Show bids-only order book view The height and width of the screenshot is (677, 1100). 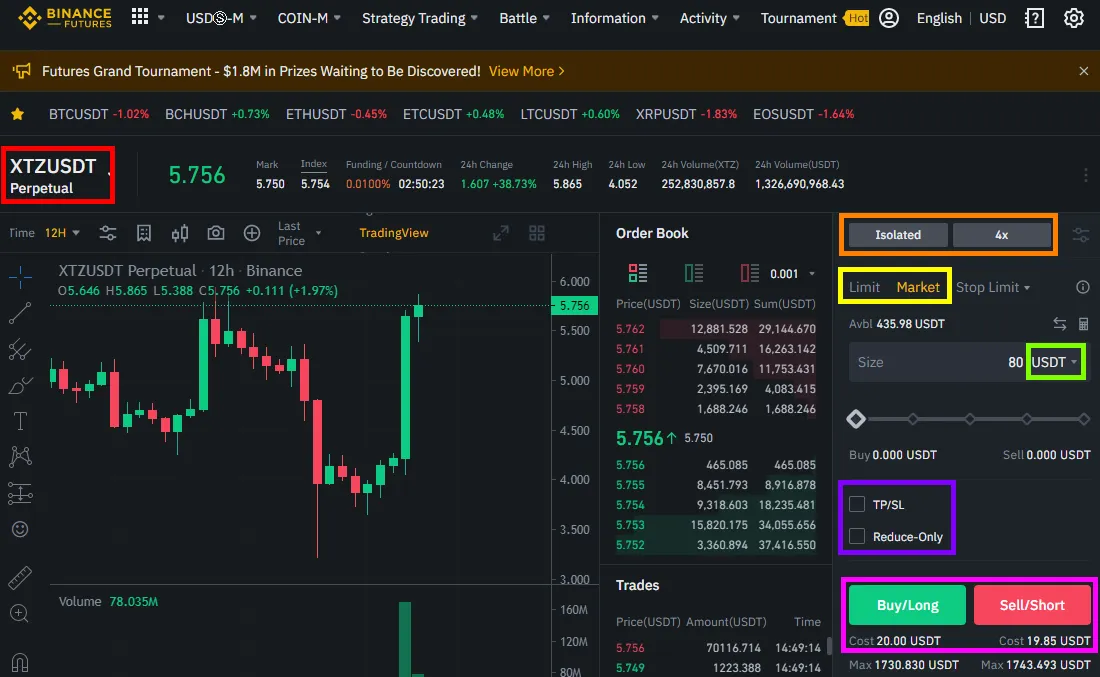pos(694,273)
